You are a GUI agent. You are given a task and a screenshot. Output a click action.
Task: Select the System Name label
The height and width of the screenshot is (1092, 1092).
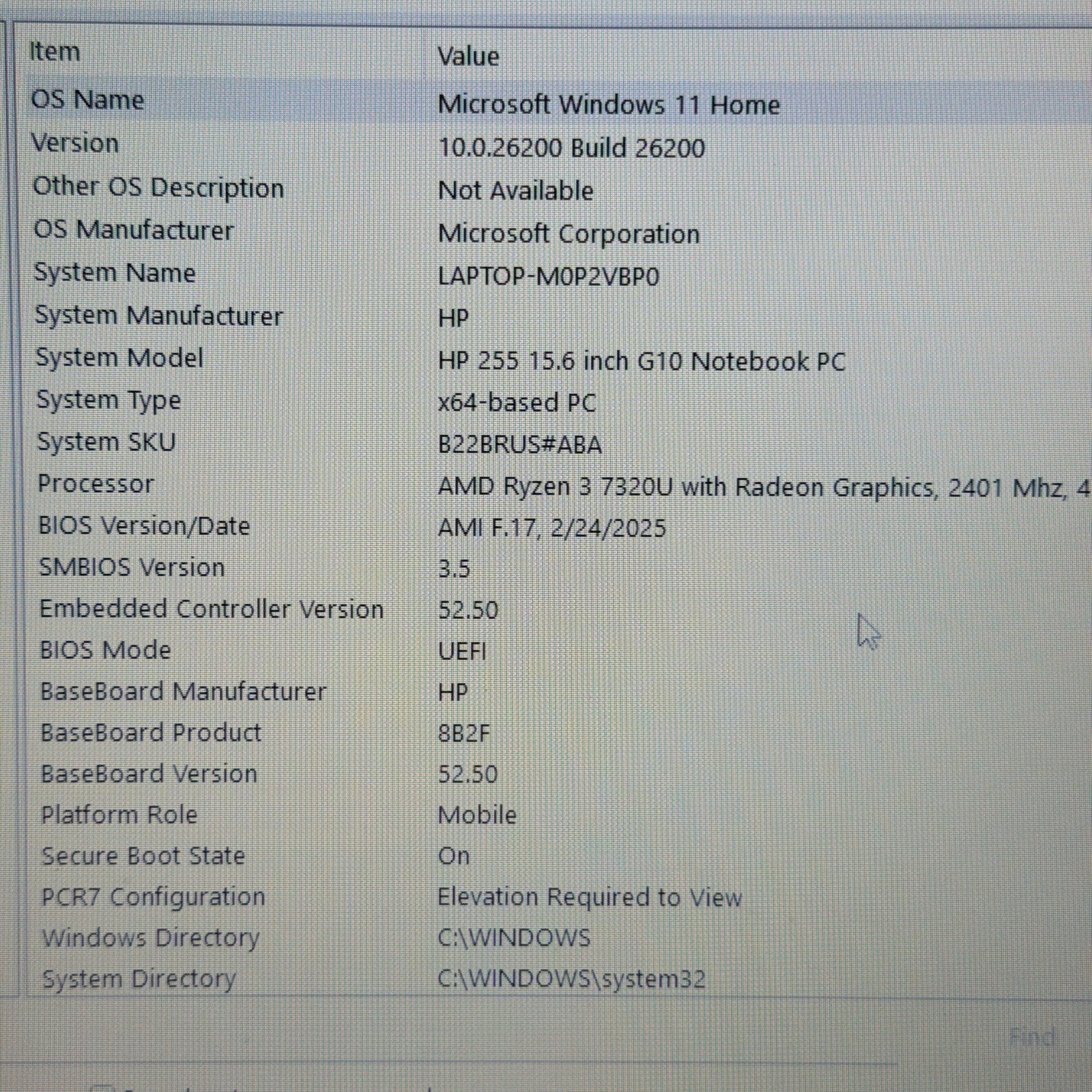pos(115,272)
